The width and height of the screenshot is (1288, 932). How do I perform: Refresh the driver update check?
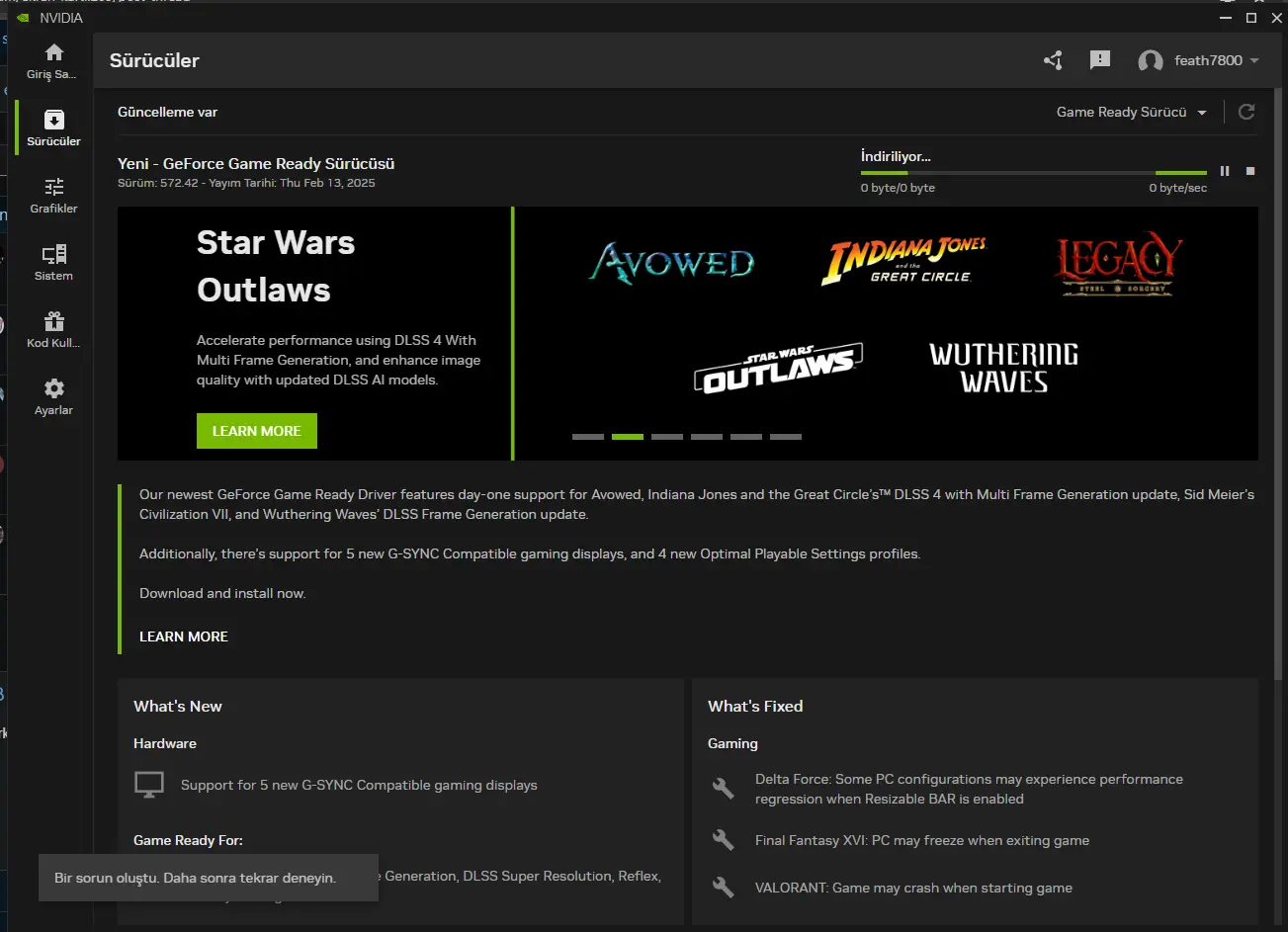(x=1246, y=112)
